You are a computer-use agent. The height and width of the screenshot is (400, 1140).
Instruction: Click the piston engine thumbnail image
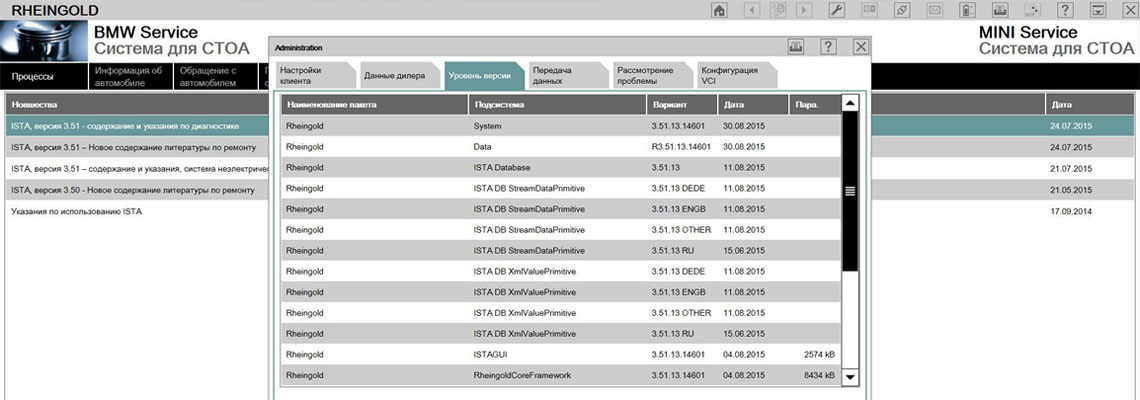44,41
